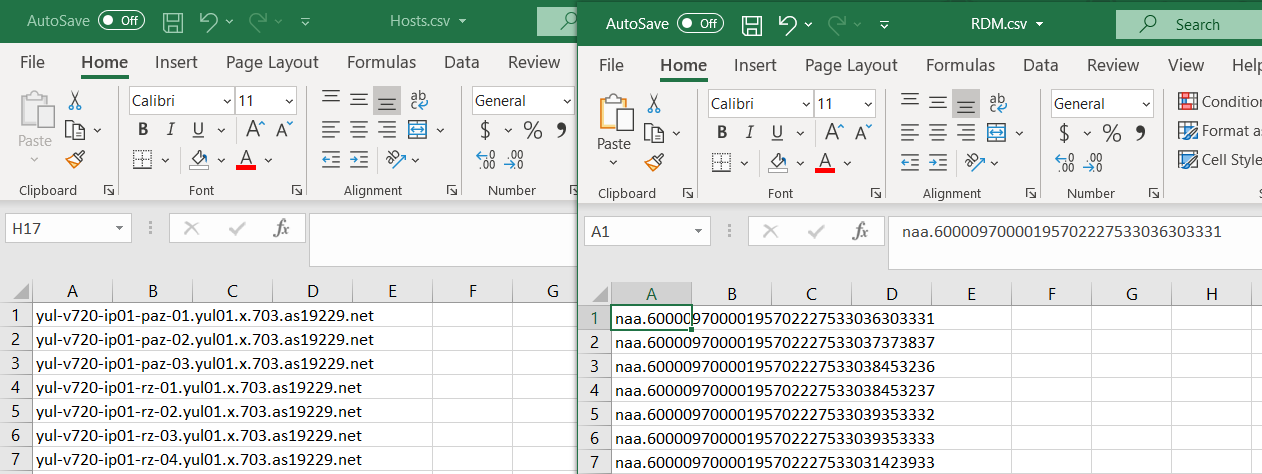Click the Save icon in RDM.csv window
This screenshot has width=1262, height=474.
(752, 23)
